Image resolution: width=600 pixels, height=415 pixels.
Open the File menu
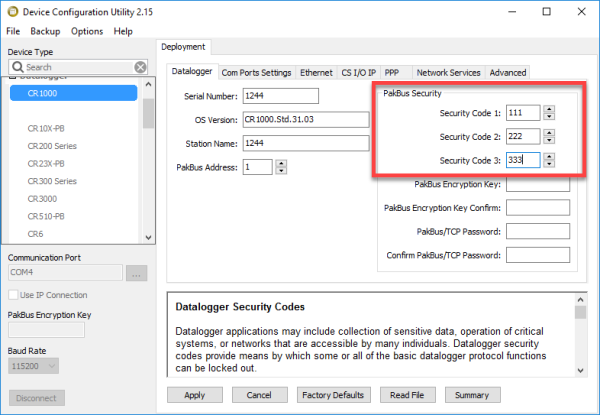pyautogui.click(x=13, y=31)
